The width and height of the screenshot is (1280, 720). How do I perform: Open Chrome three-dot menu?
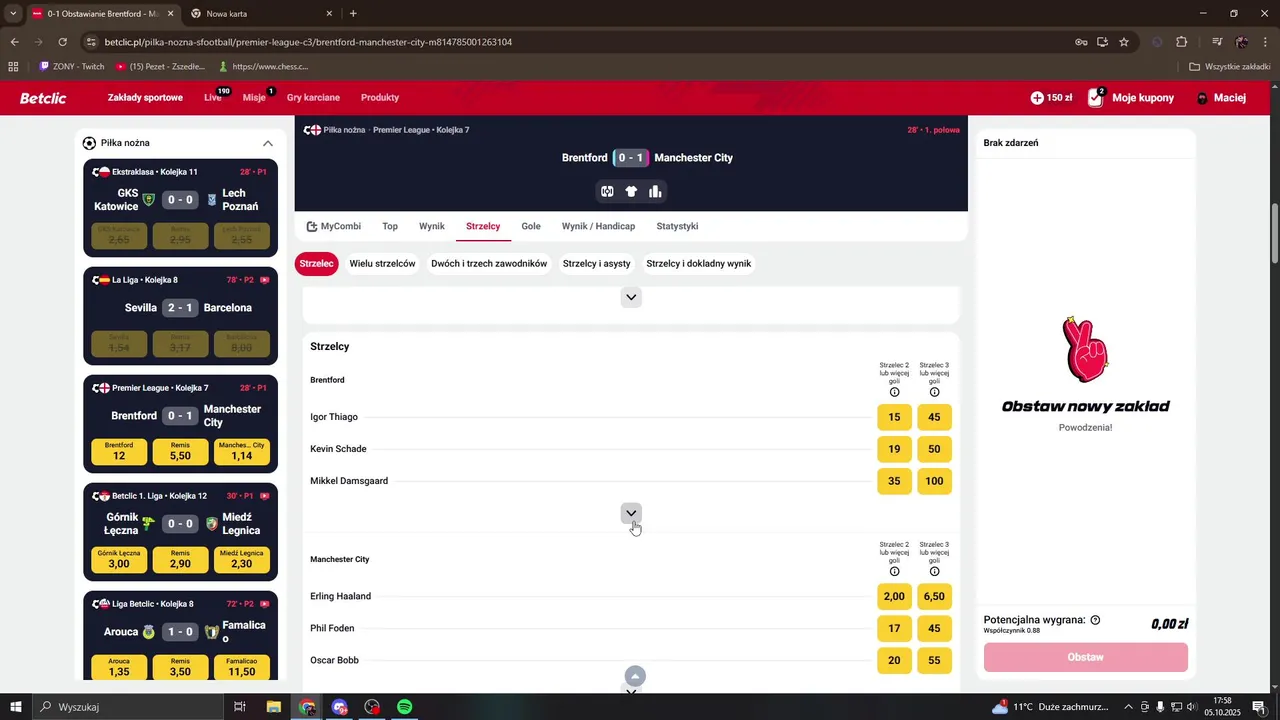pyautogui.click(x=1264, y=42)
